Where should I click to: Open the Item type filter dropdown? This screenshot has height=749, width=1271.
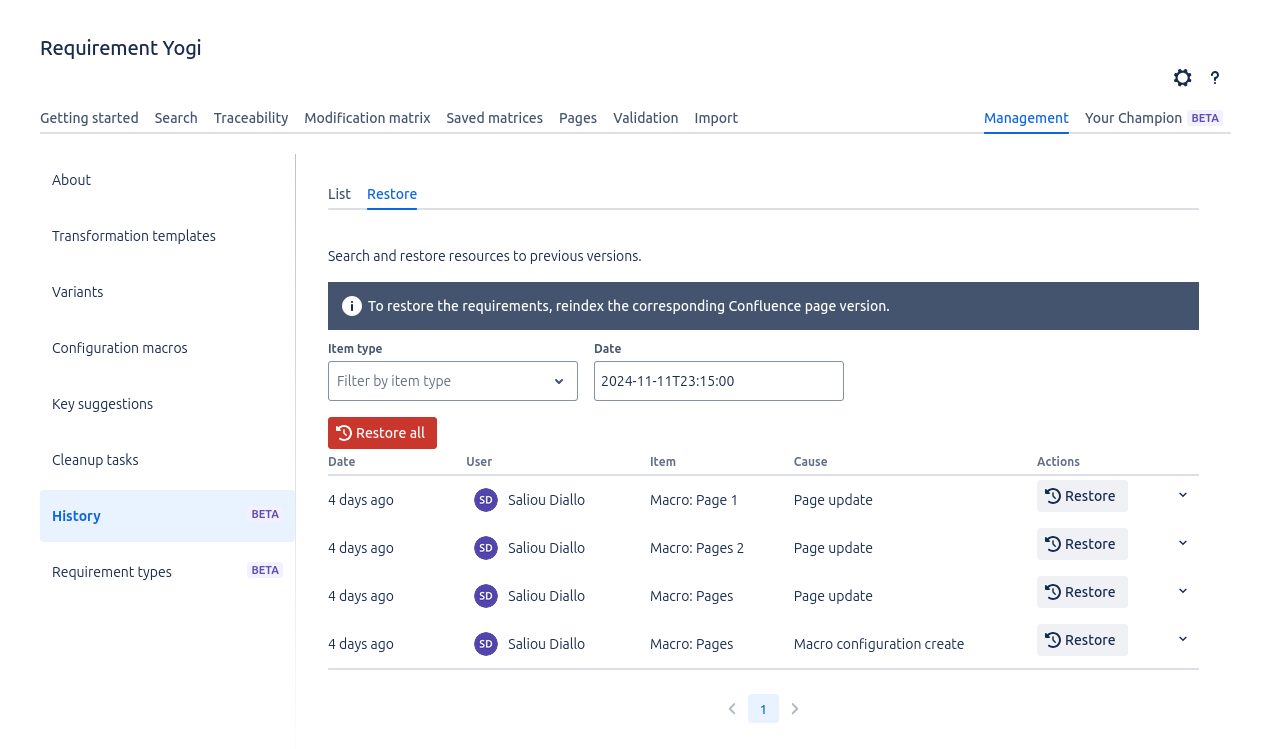coord(452,381)
